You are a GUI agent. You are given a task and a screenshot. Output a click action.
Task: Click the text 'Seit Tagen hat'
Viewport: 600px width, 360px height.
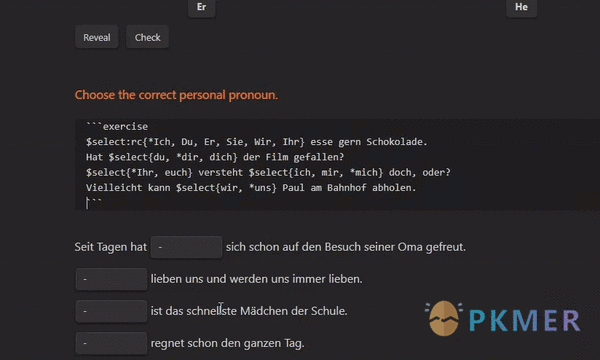[x=111, y=247]
